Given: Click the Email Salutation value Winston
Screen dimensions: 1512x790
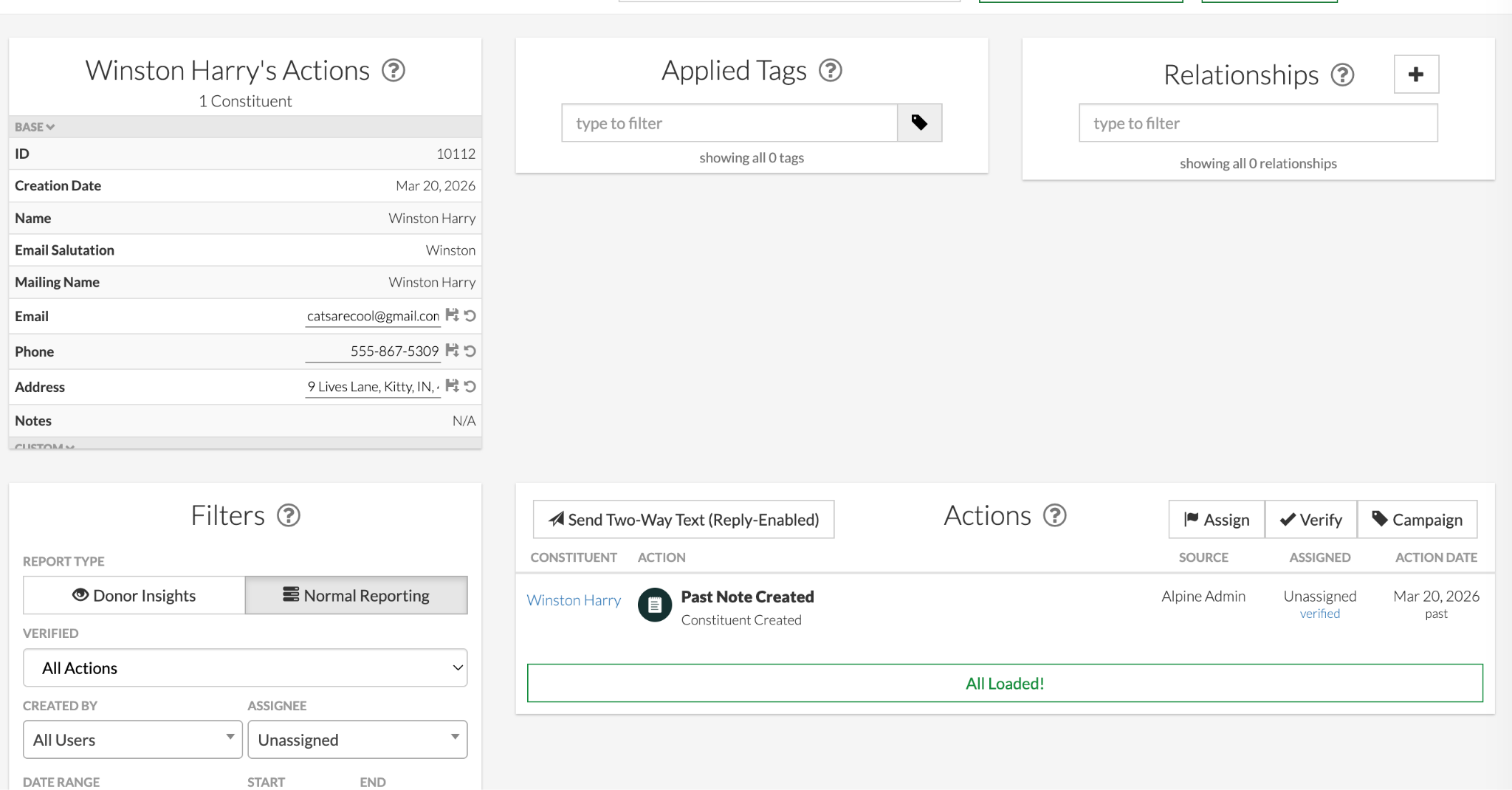Looking at the screenshot, I should click(451, 250).
